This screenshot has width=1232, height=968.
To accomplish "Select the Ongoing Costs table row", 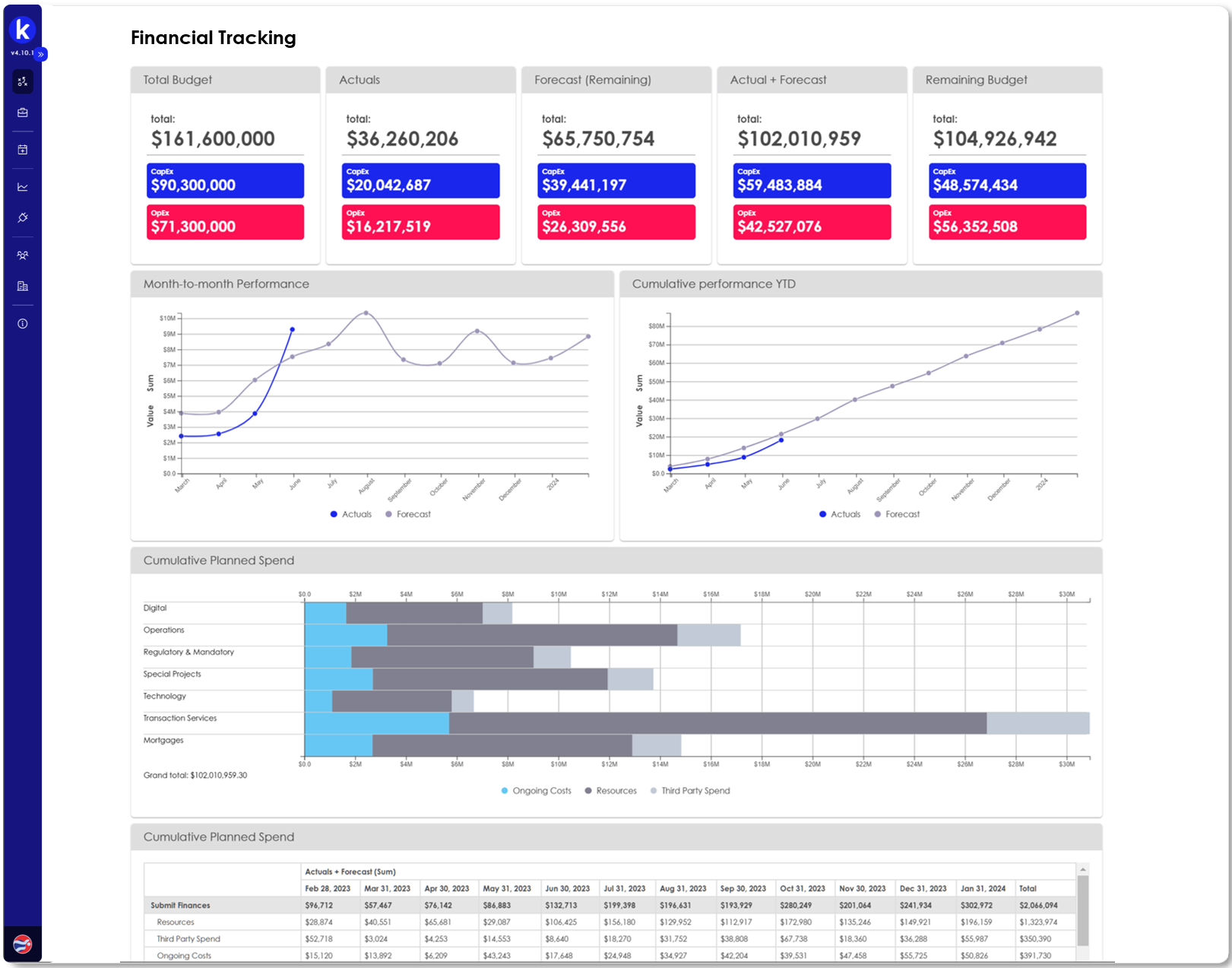I will coord(610,955).
